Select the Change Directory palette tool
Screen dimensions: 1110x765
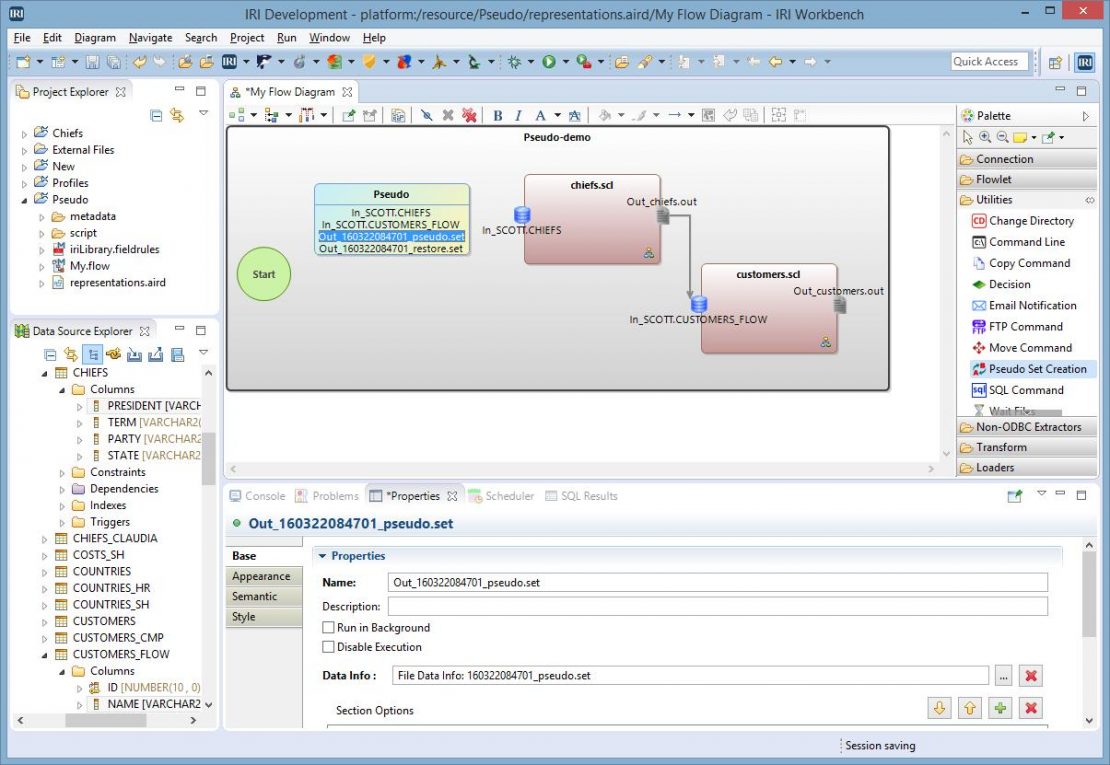[1023, 221]
